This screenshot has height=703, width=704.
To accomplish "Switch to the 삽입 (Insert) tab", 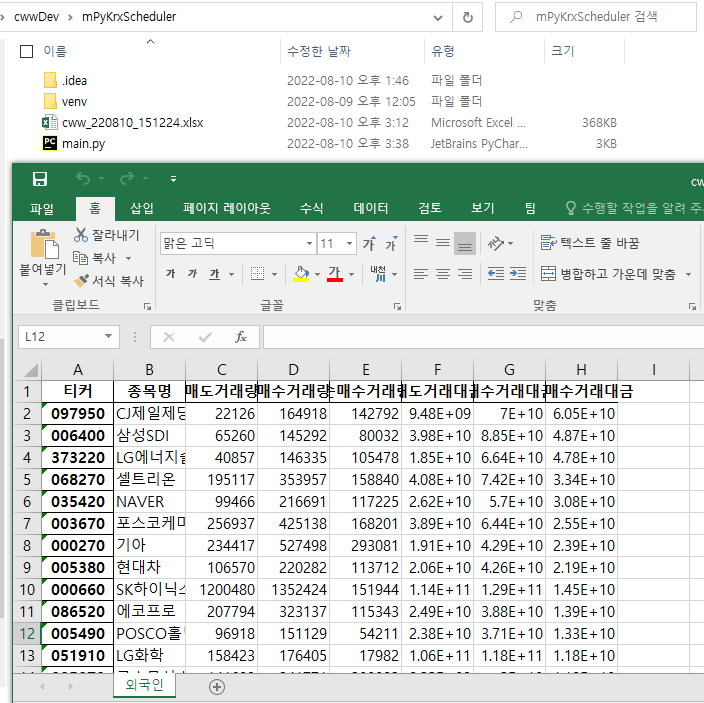I will [x=142, y=208].
